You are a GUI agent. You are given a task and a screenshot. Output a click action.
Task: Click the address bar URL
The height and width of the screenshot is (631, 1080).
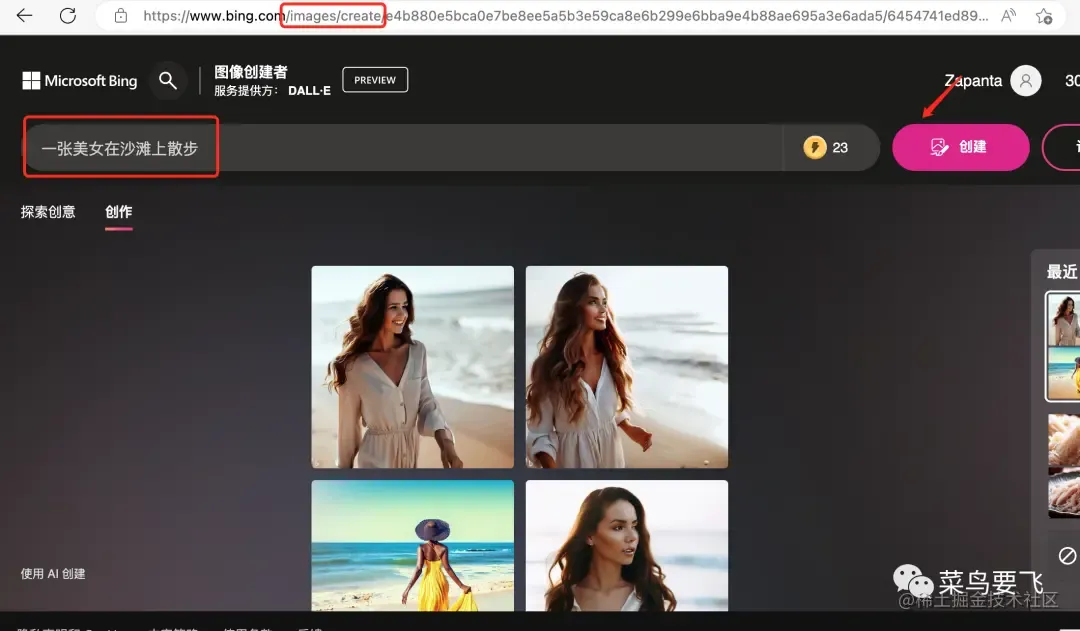(565, 16)
